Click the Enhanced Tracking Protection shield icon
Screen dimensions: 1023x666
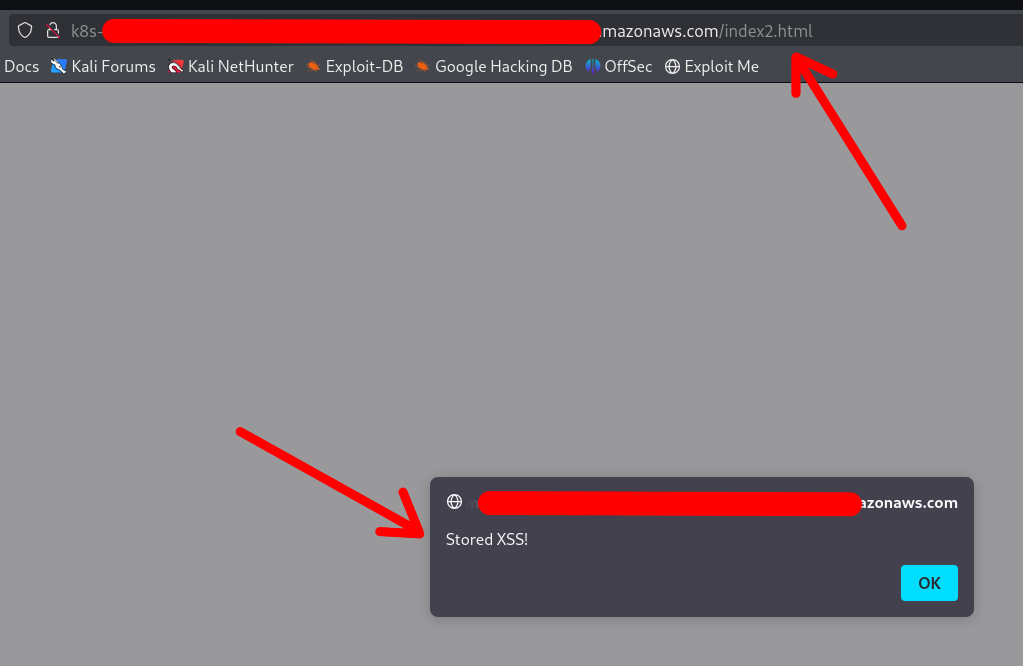pyautogui.click(x=24, y=30)
